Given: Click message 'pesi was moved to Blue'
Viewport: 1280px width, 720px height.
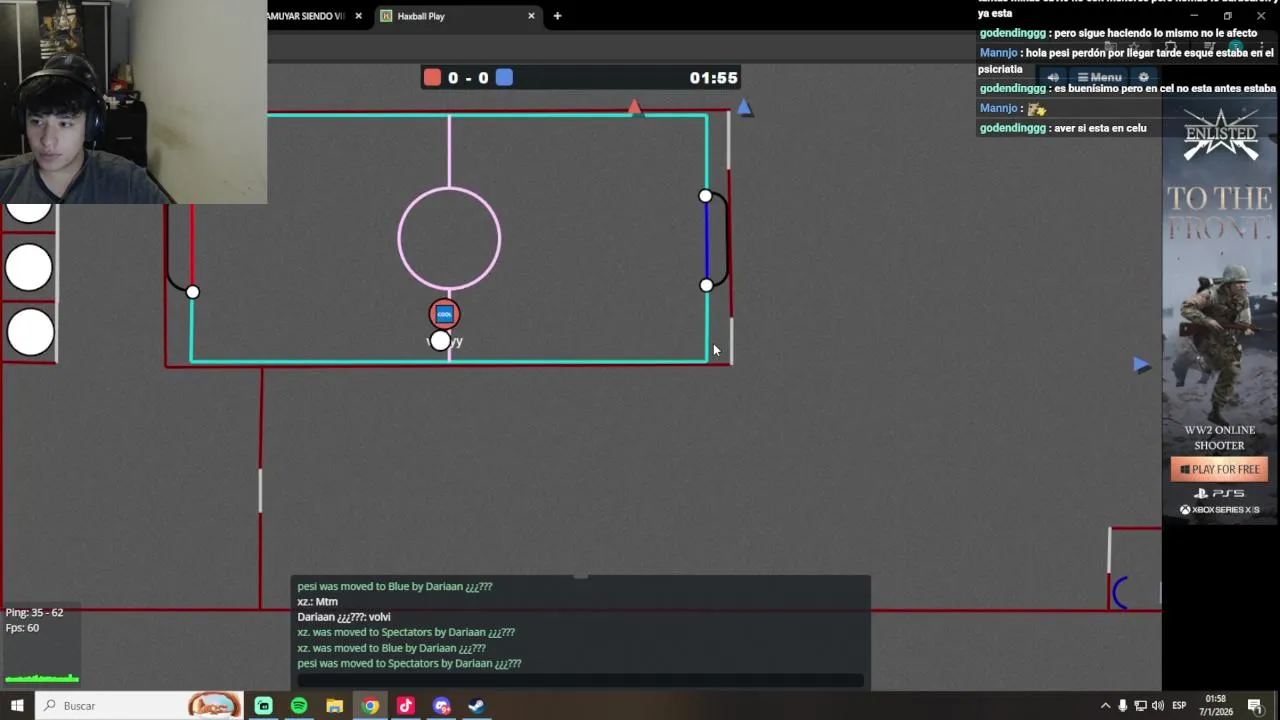Looking at the screenshot, I should pos(395,587).
